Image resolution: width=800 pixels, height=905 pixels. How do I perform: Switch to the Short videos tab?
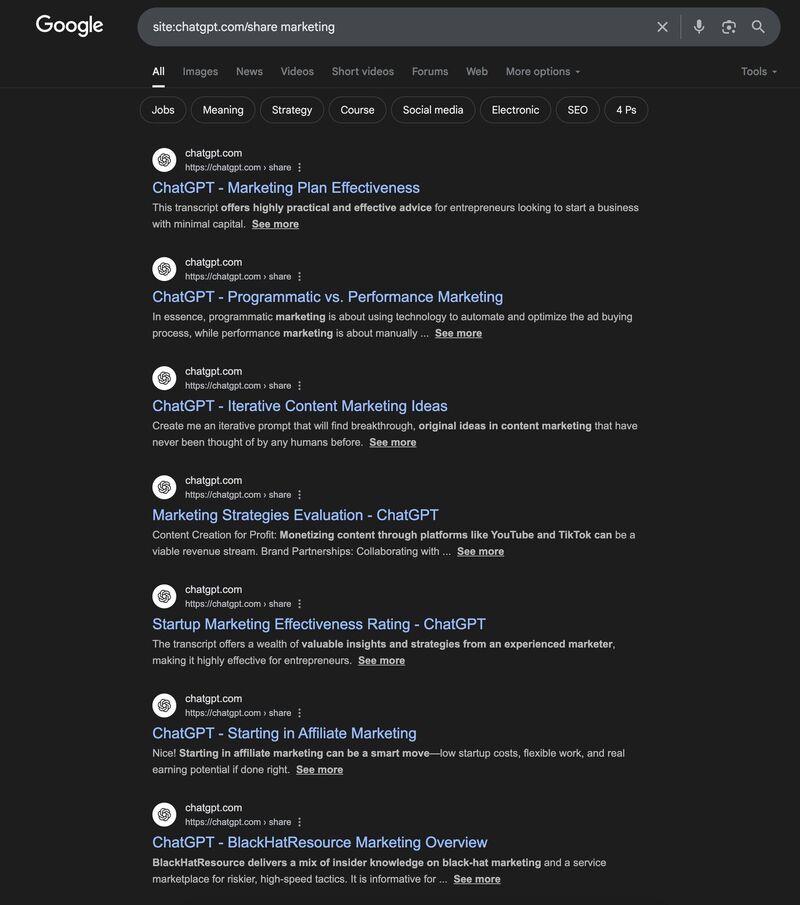(x=363, y=72)
